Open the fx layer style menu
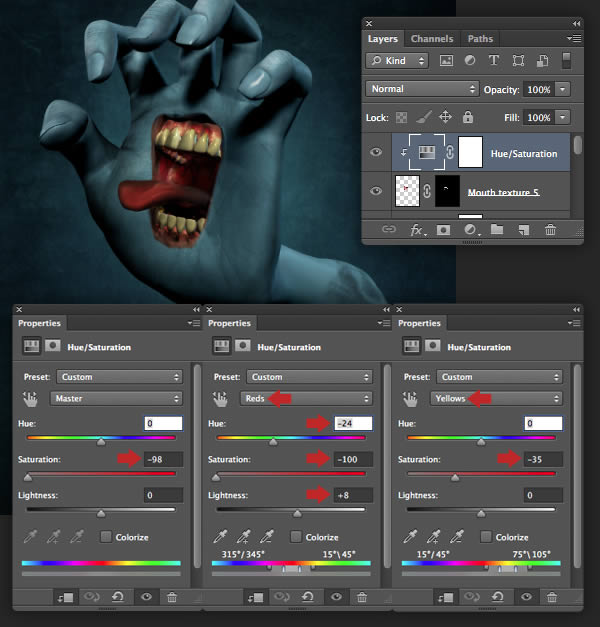 tap(417, 230)
